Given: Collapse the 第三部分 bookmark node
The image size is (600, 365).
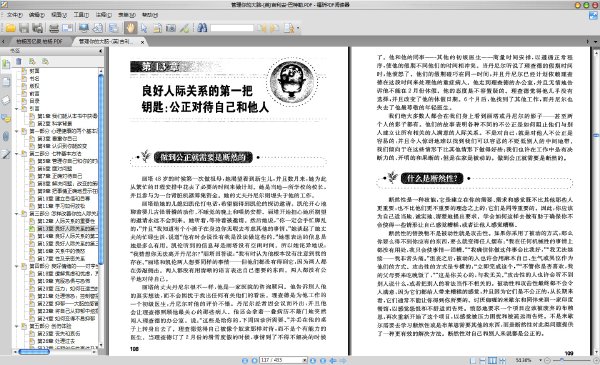Looking at the screenshot, I should [17, 213].
